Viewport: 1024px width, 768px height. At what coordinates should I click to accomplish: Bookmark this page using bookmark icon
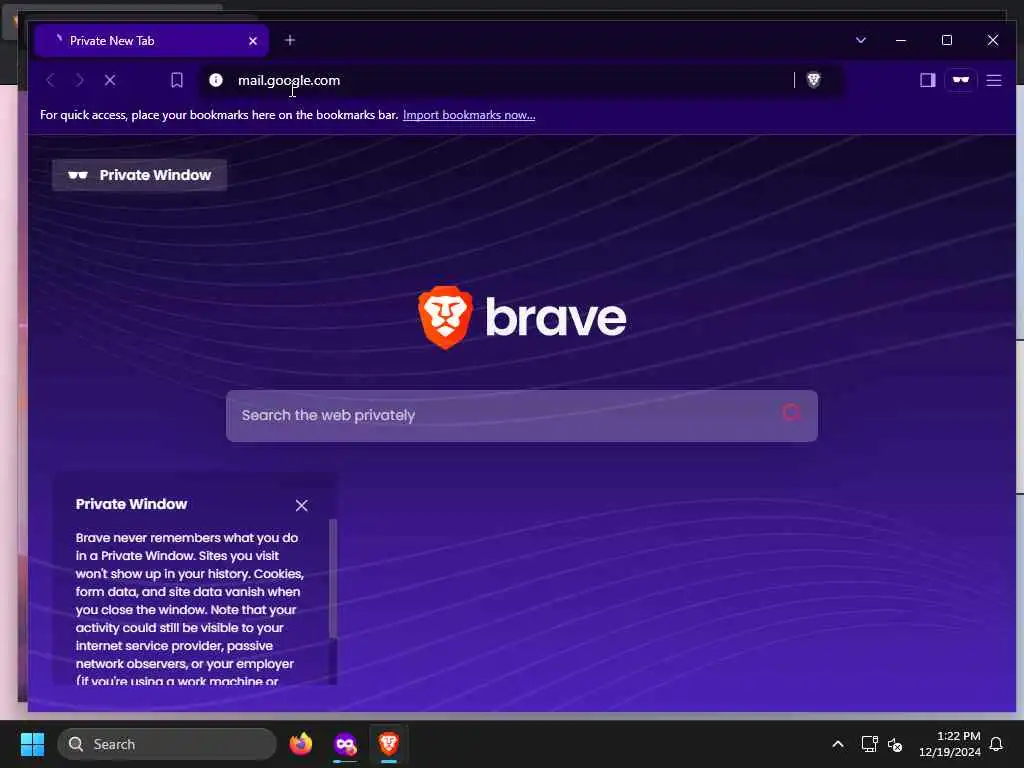pyautogui.click(x=176, y=80)
